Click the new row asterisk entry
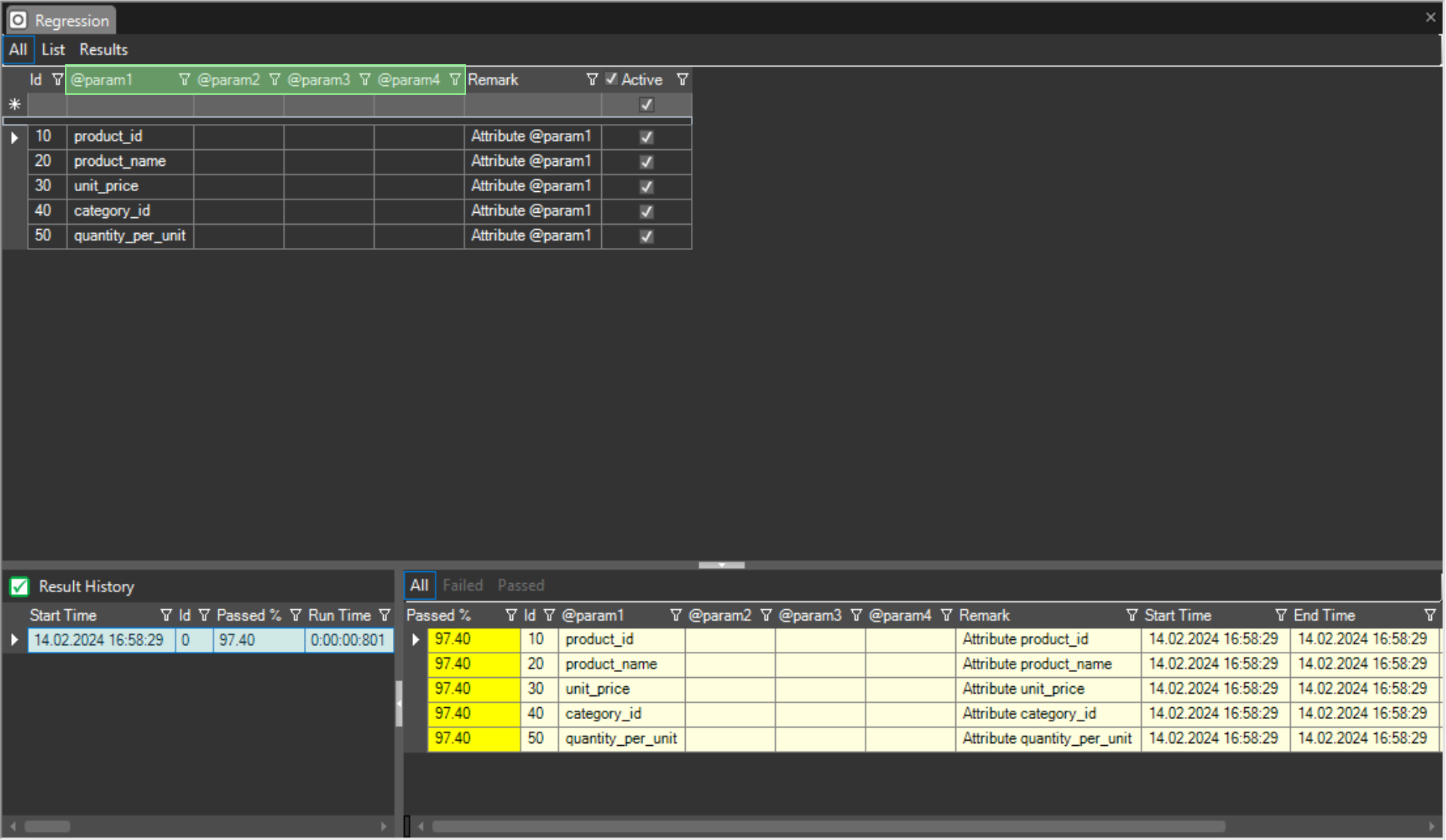This screenshot has width=1446, height=840. [x=14, y=105]
